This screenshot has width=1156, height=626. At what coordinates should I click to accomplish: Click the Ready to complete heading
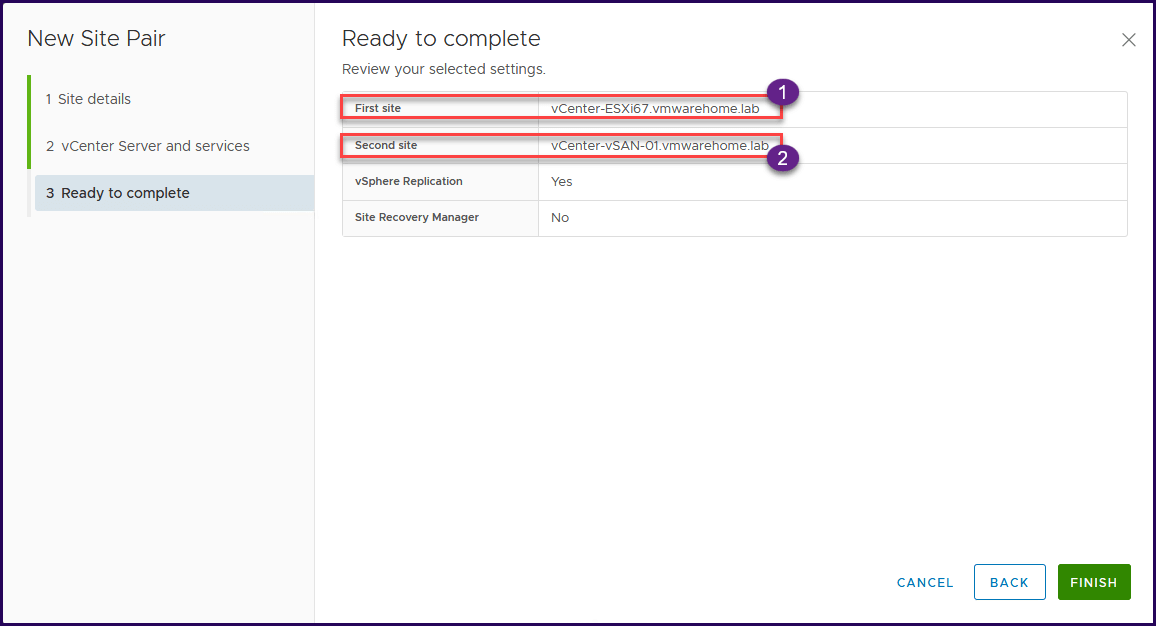point(441,38)
